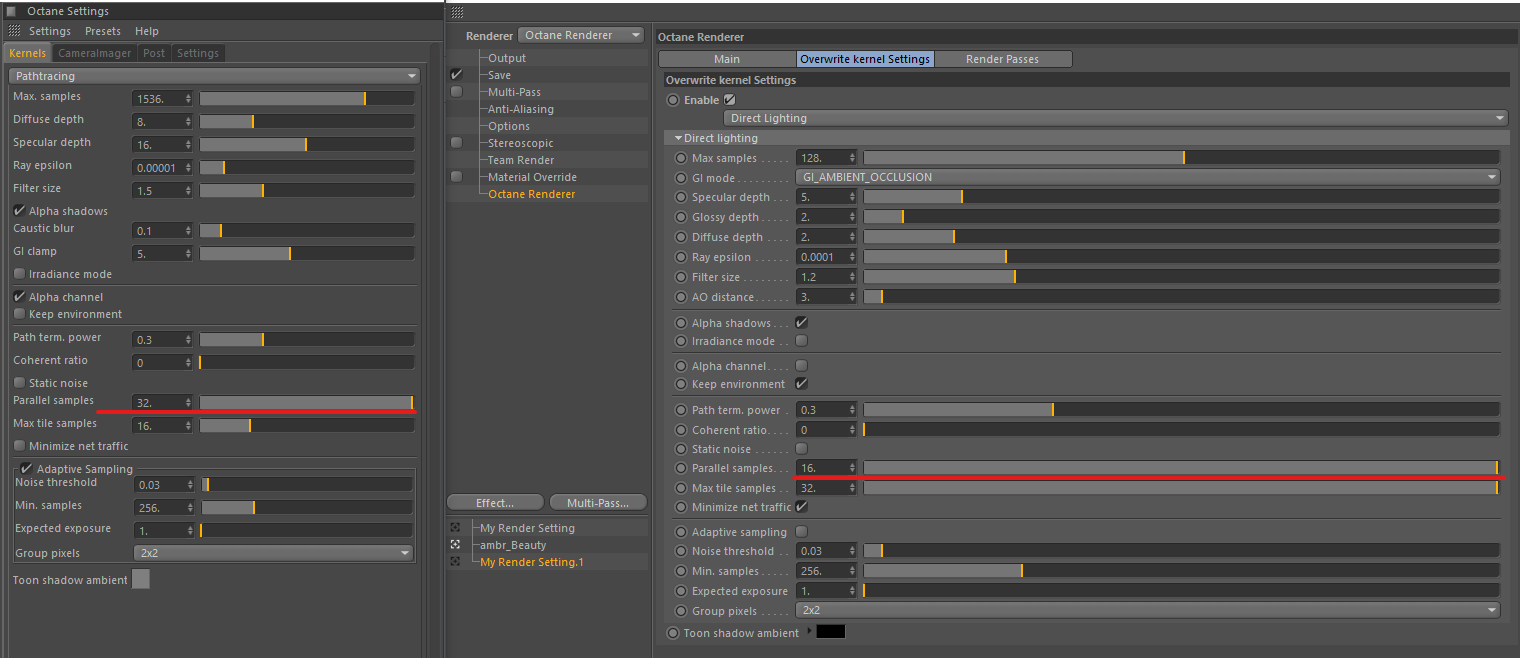Enable Static noise in Octane Settings

(19, 383)
